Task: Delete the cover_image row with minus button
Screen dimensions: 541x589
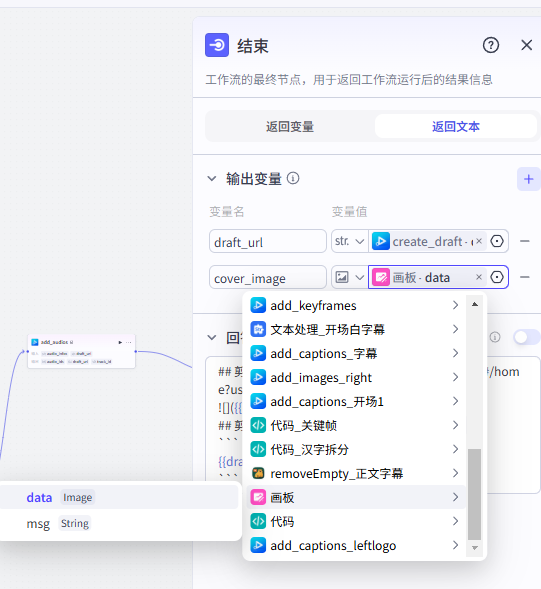Action: click(524, 277)
